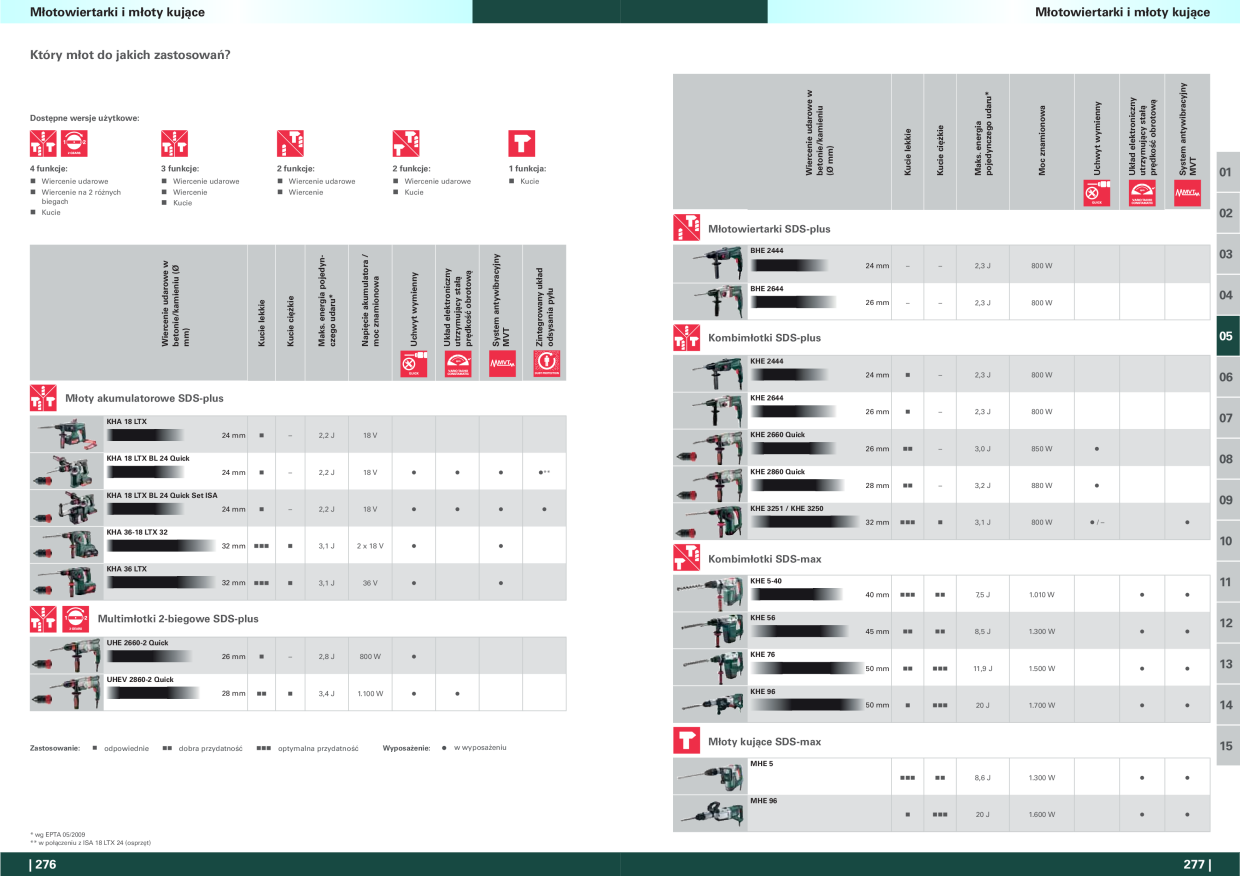Click 'Dostępne wersje użytkowe:' label
This screenshot has height=876, width=1240.
(x=85, y=118)
